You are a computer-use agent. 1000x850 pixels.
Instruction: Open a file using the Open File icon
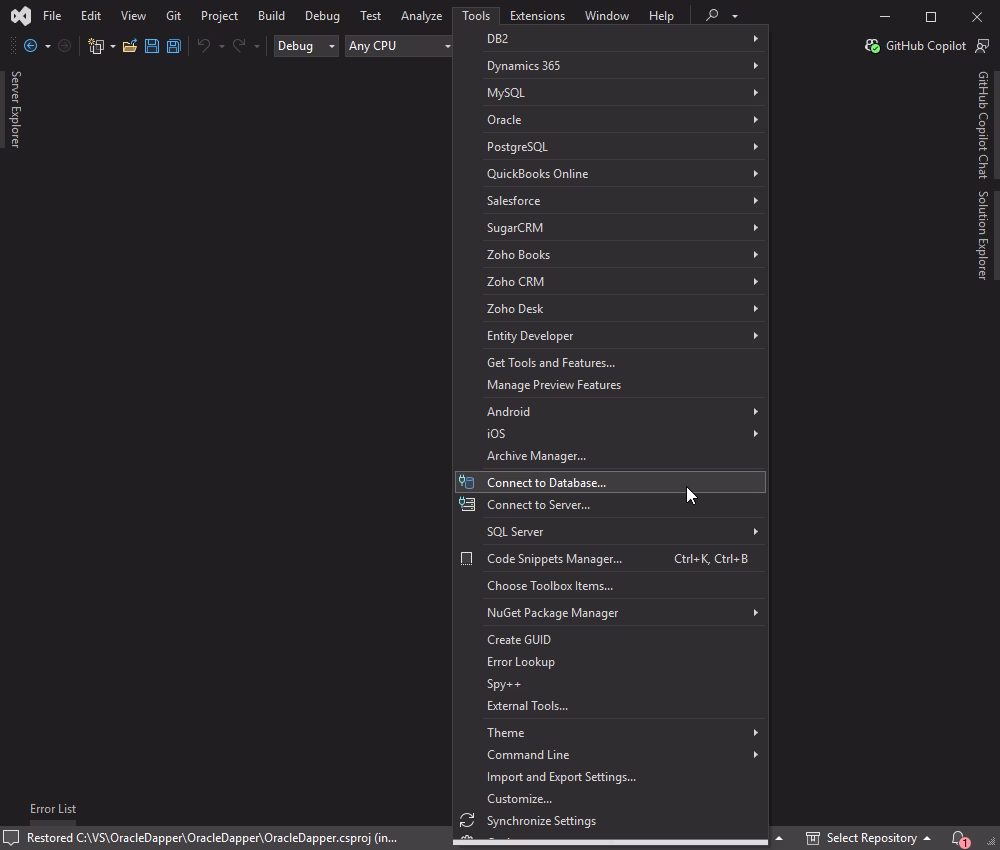129,46
